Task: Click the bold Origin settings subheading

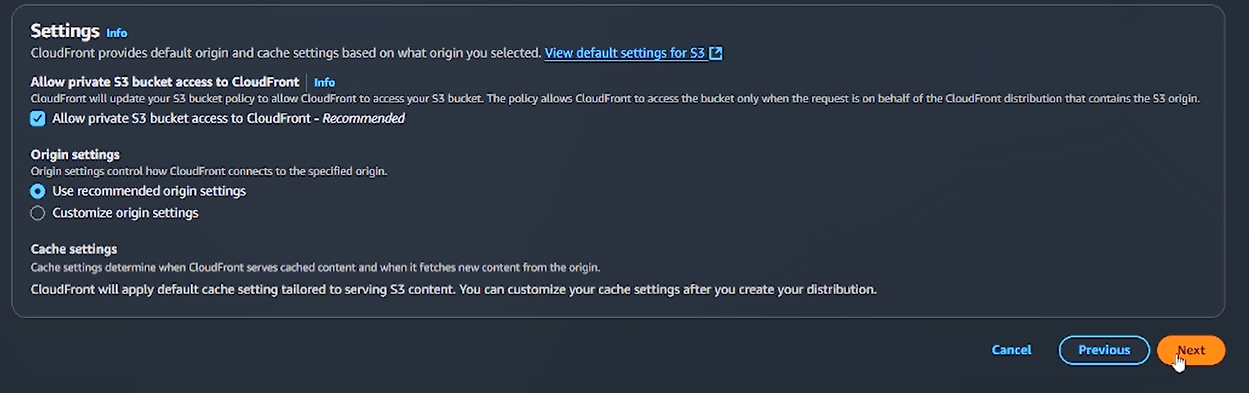Action: click(x=75, y=155)
